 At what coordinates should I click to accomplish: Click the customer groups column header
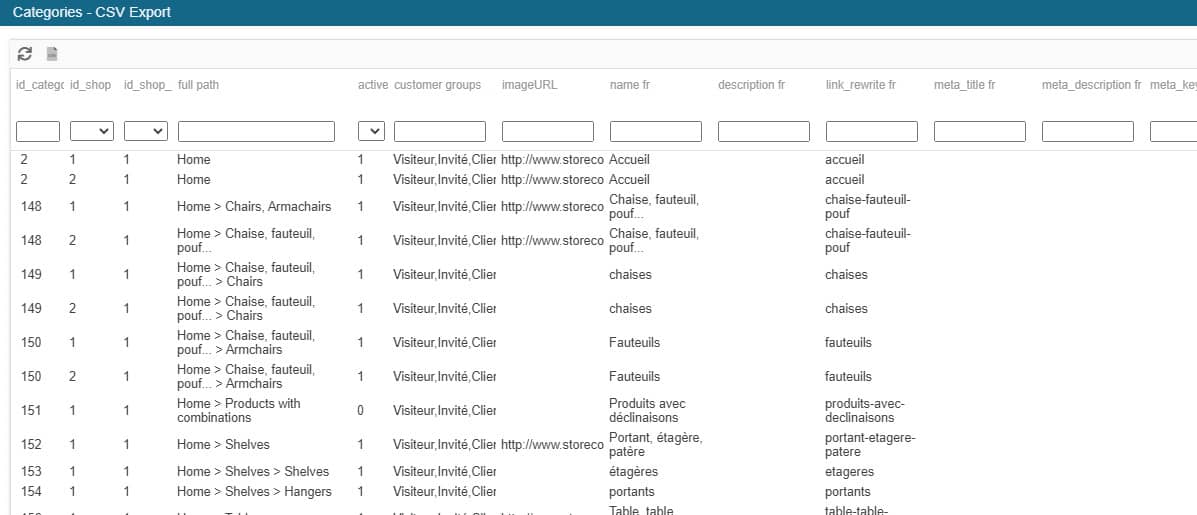coord(437,85)
